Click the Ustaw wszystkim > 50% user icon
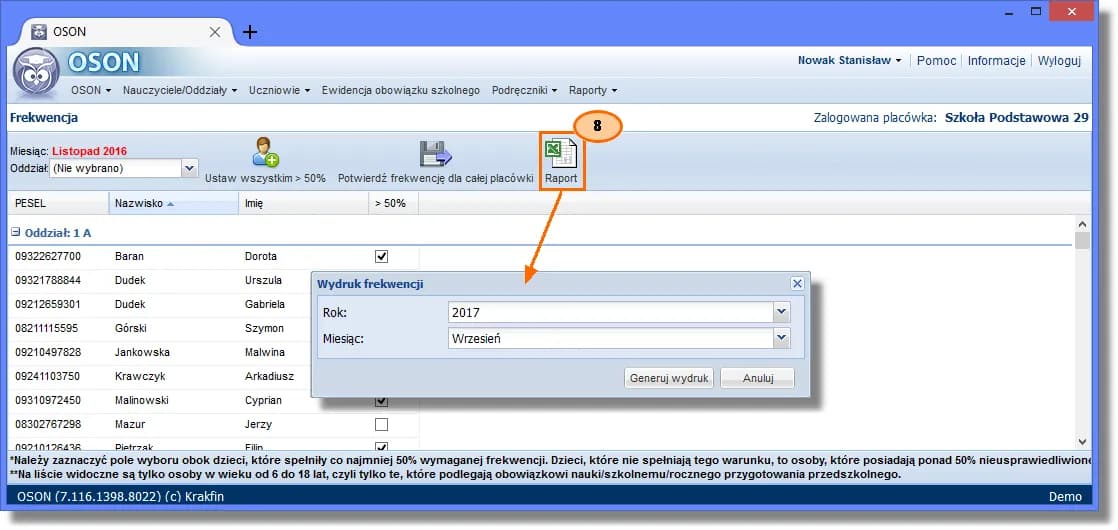1118x530 pixels. click(265, 152)
